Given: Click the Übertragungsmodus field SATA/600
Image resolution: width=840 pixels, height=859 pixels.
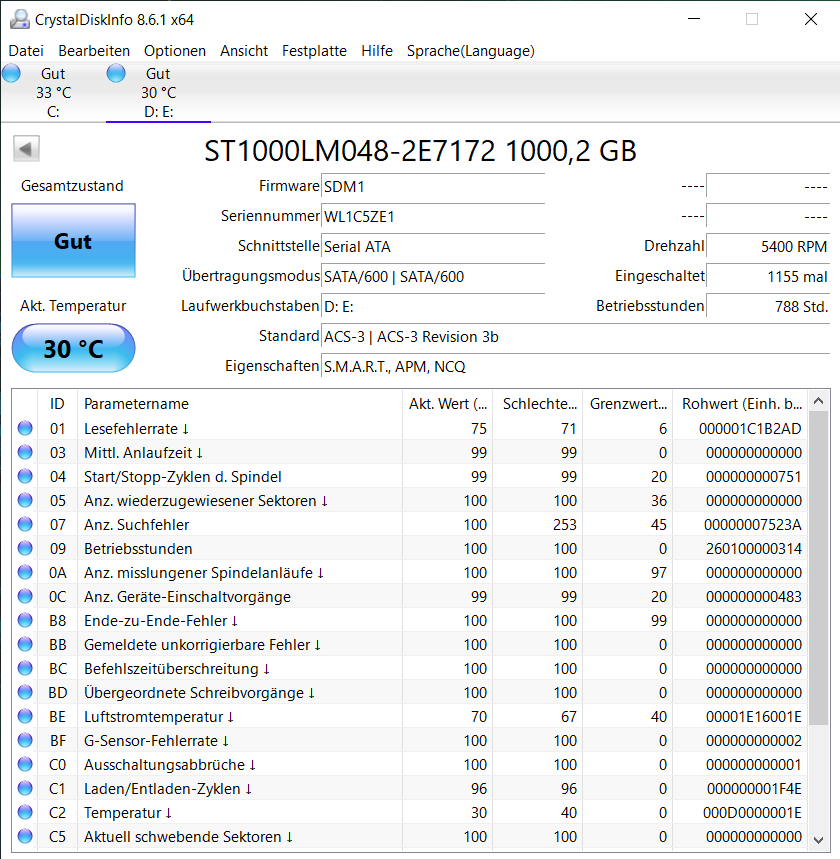Looking at the screenshot, I should click(x=433, y=277).
